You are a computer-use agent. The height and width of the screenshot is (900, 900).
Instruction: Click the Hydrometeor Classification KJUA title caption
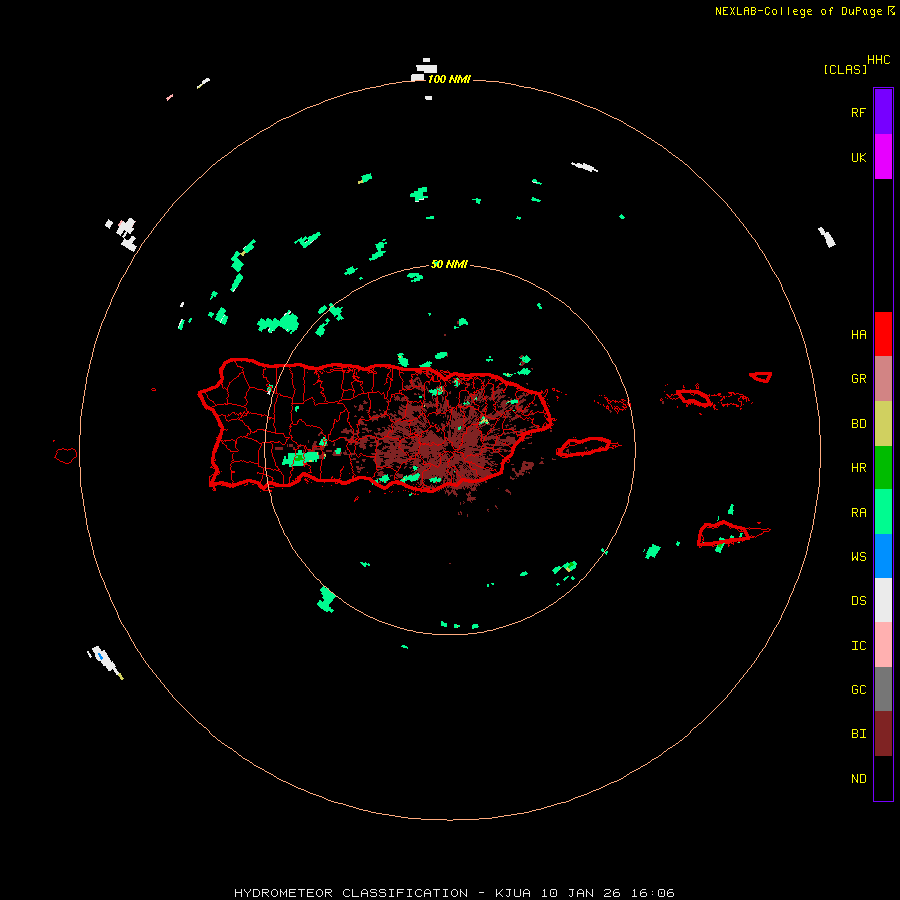pyautogui.click(x=454, y=893)
